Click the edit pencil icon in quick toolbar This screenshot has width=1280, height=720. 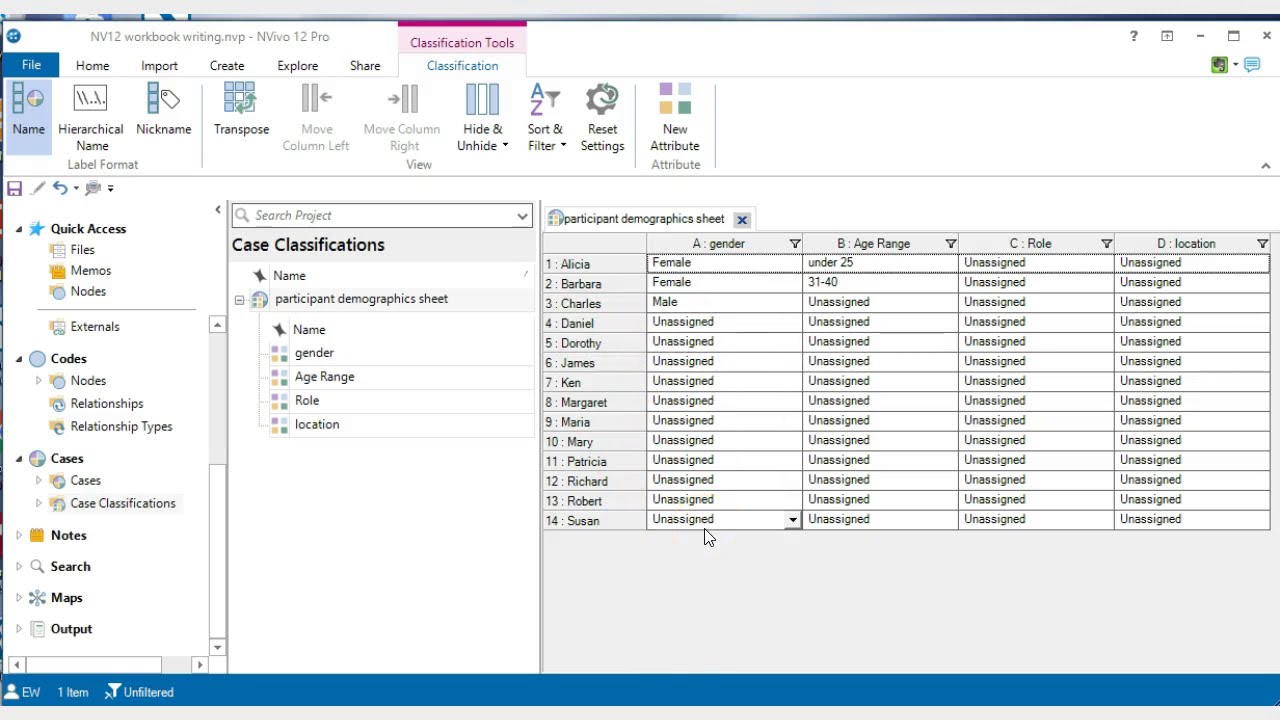point(38,188)
